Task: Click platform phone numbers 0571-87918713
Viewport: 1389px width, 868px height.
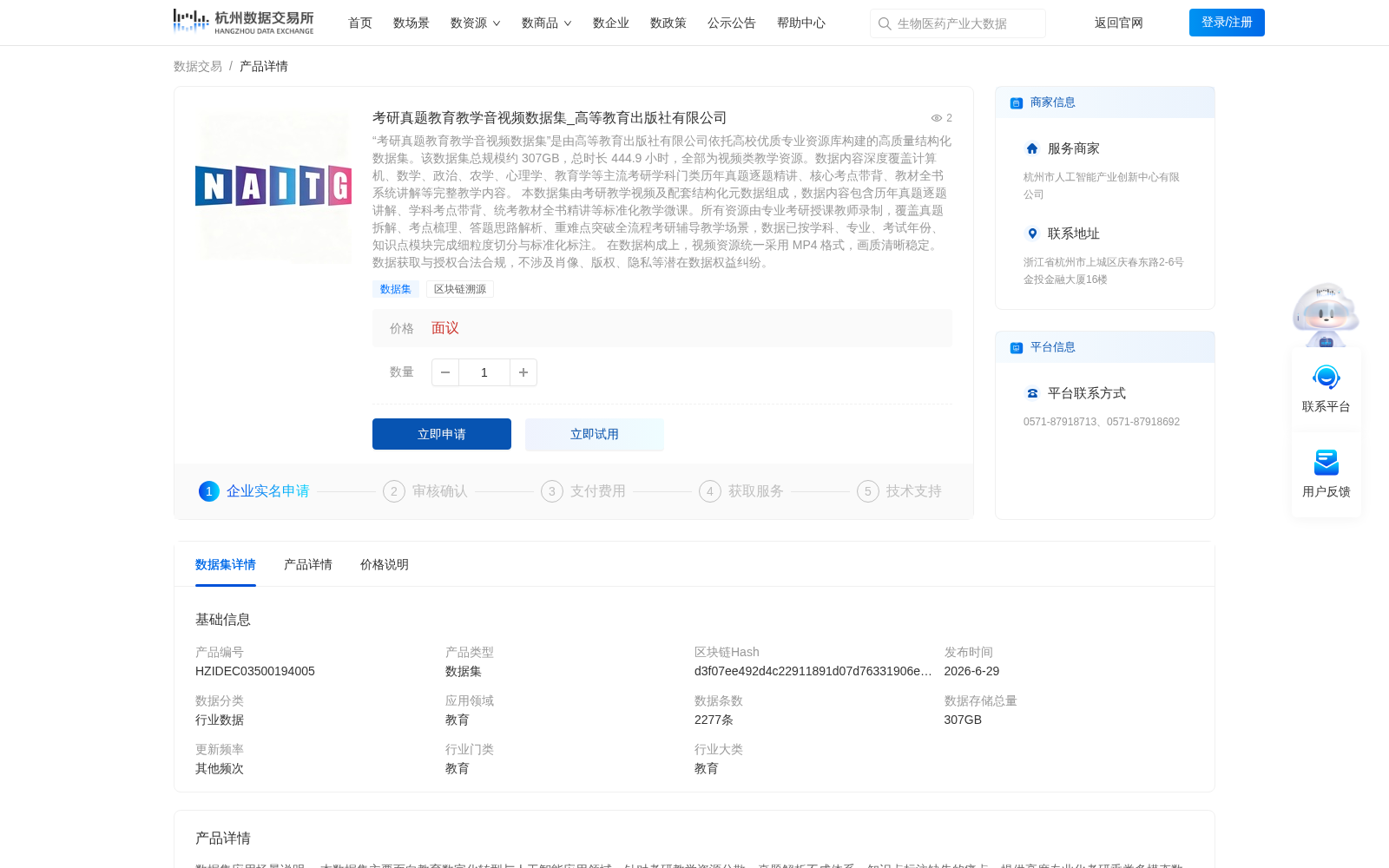Action: point(1102,422)
